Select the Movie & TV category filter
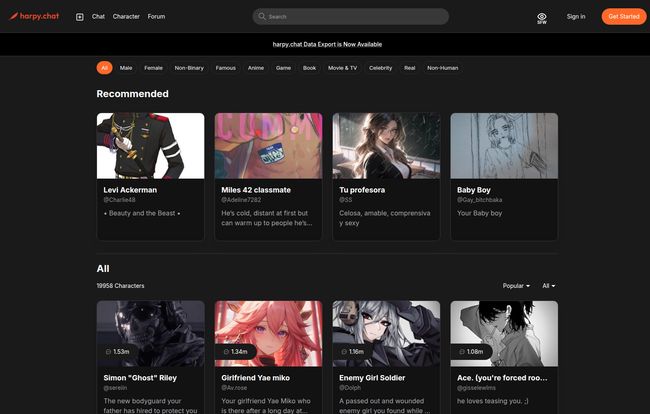The width and height of the screenshot is (650, 414). click(342, 68)
